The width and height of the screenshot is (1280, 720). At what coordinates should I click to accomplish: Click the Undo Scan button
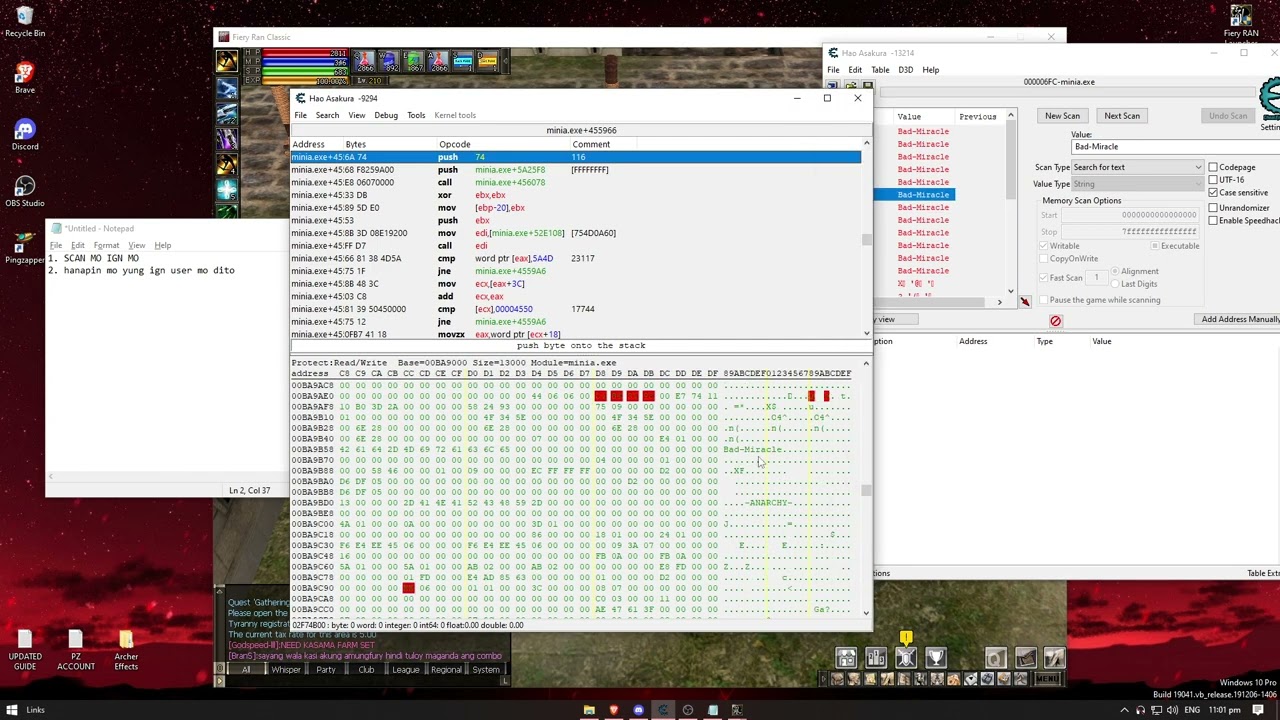pos(1228,116)
